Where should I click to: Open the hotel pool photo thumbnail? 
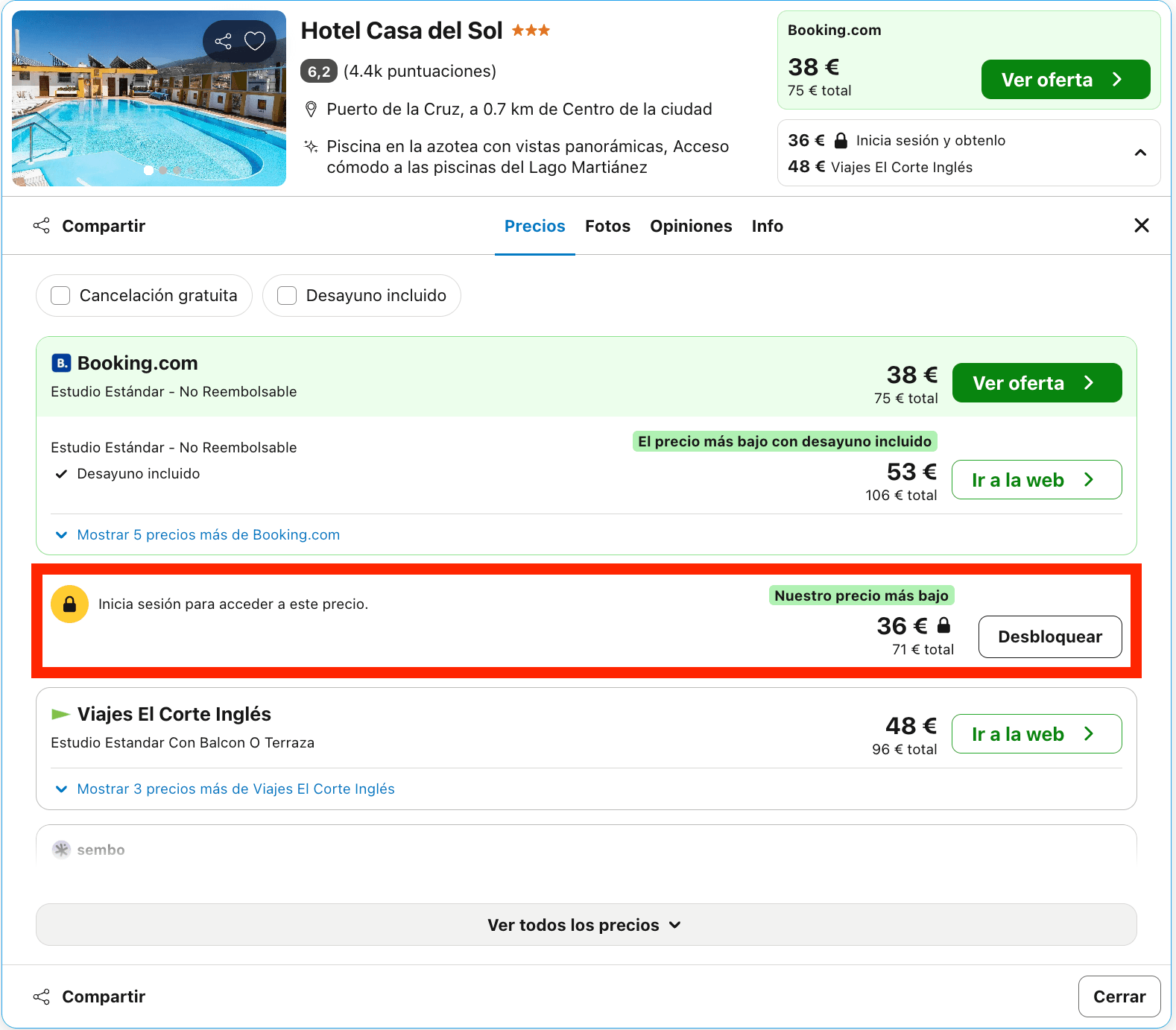click(149, 98)
